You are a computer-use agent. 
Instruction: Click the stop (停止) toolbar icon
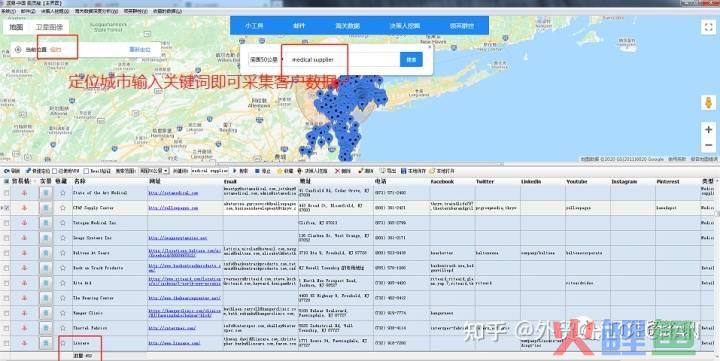(257, 171)
